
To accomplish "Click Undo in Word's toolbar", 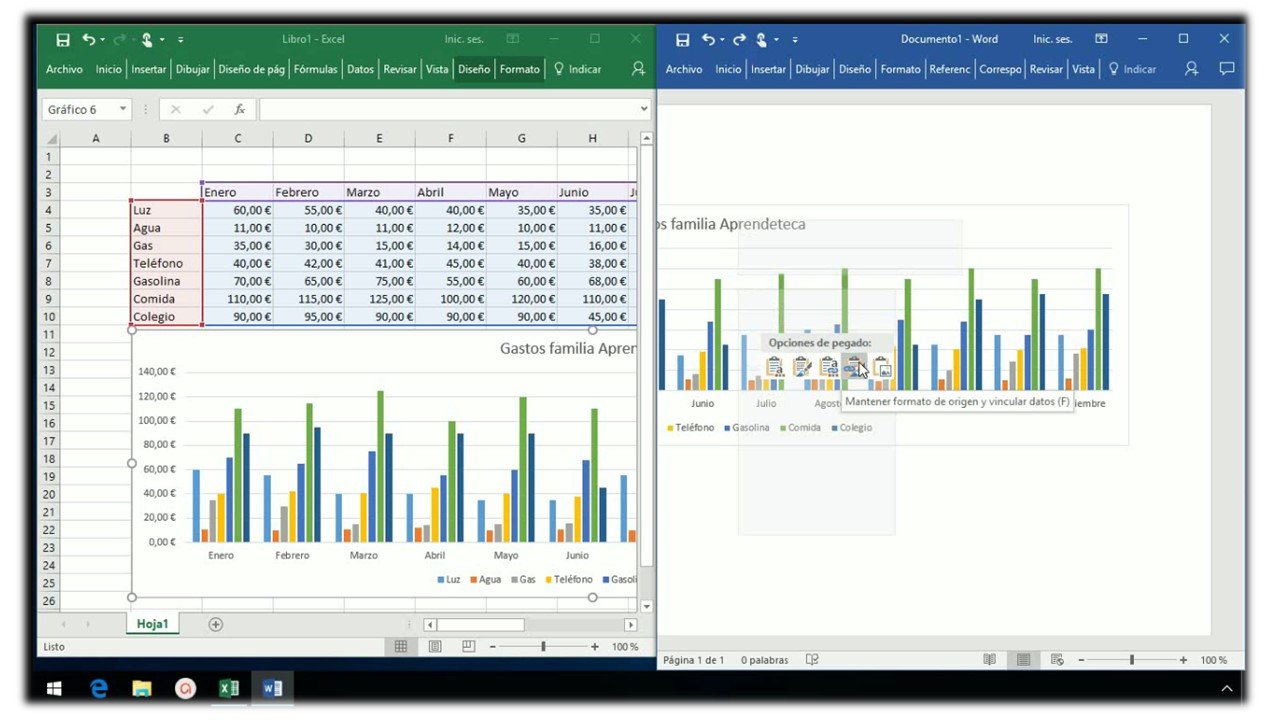I will point(708,39).
